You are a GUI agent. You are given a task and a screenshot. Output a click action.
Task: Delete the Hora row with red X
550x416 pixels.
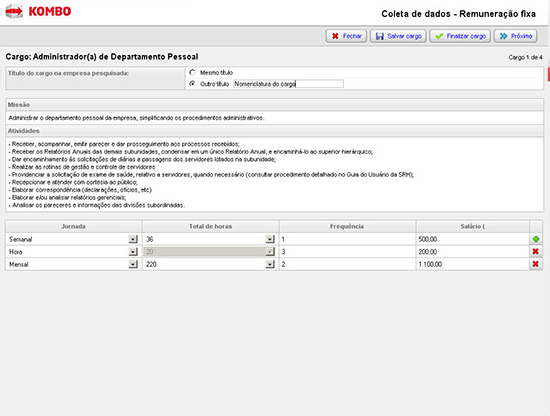[x=536, y=251]
